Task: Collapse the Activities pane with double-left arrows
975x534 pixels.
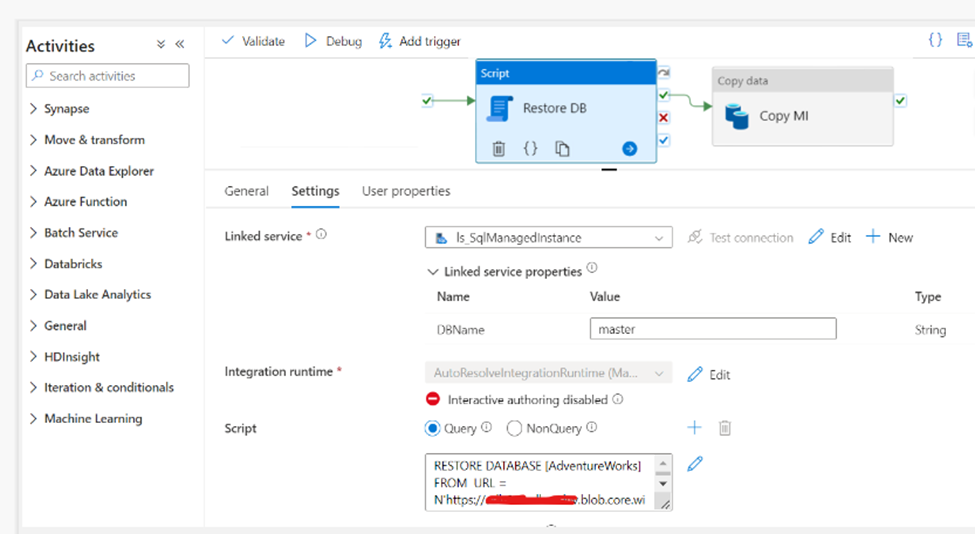Action: pos(180,44)
